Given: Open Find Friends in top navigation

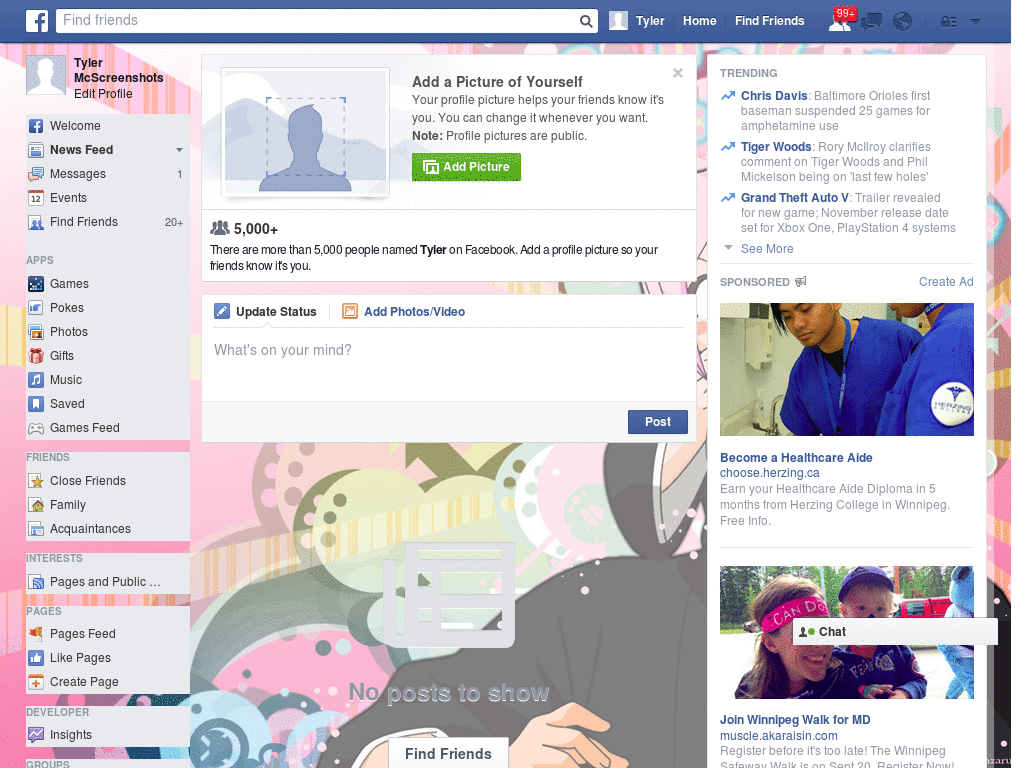Looking at the screenshot, I should tap(769, 21).
